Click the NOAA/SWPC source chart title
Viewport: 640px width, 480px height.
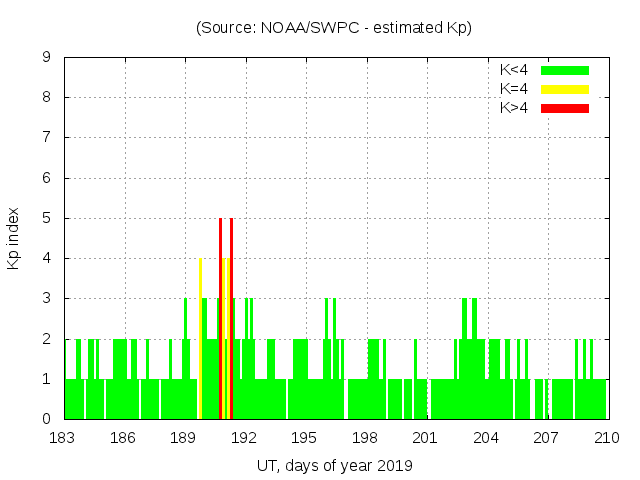[334, 28]
